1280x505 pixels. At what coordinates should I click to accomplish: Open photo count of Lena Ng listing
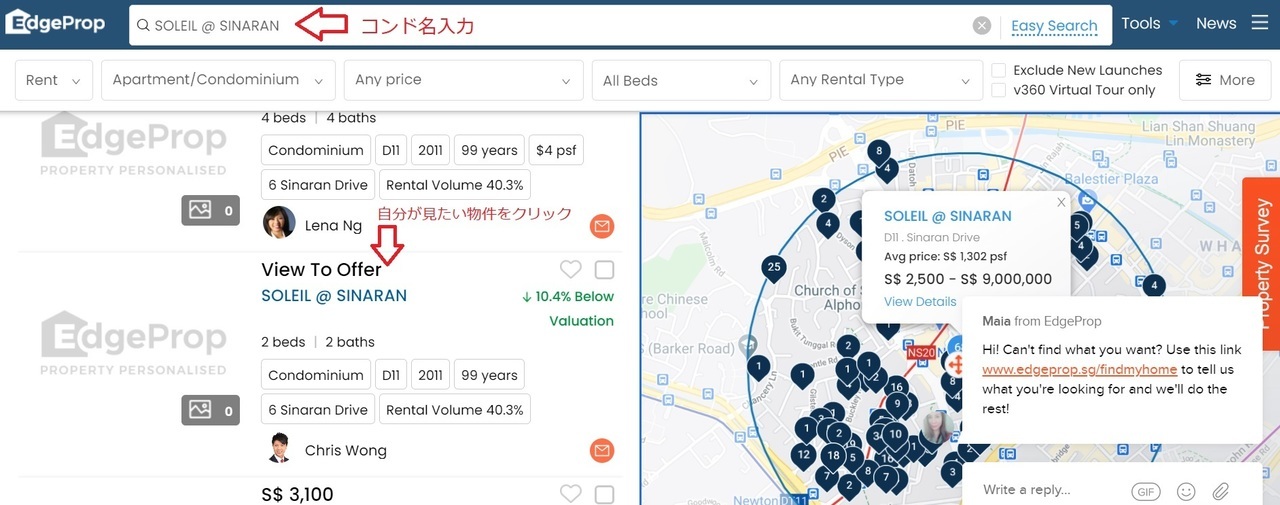(x=210, y=210)
